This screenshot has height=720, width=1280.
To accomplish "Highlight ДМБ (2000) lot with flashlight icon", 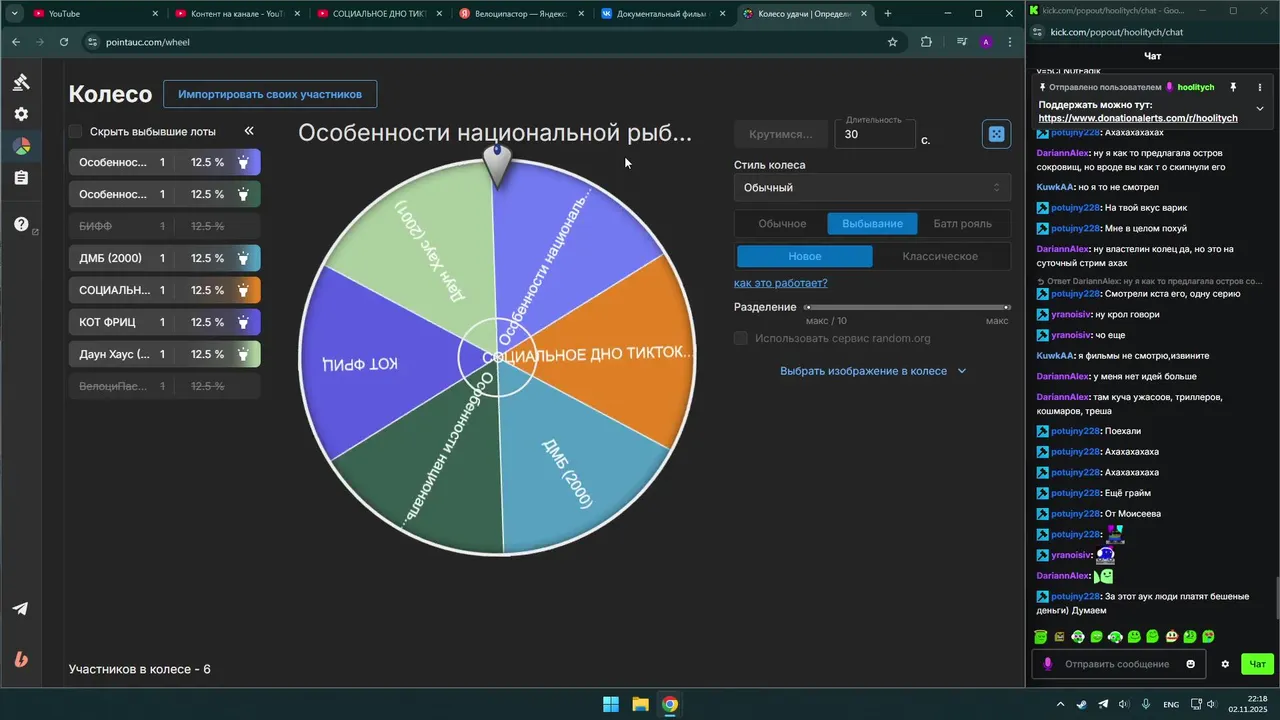I will pos(243,258).
